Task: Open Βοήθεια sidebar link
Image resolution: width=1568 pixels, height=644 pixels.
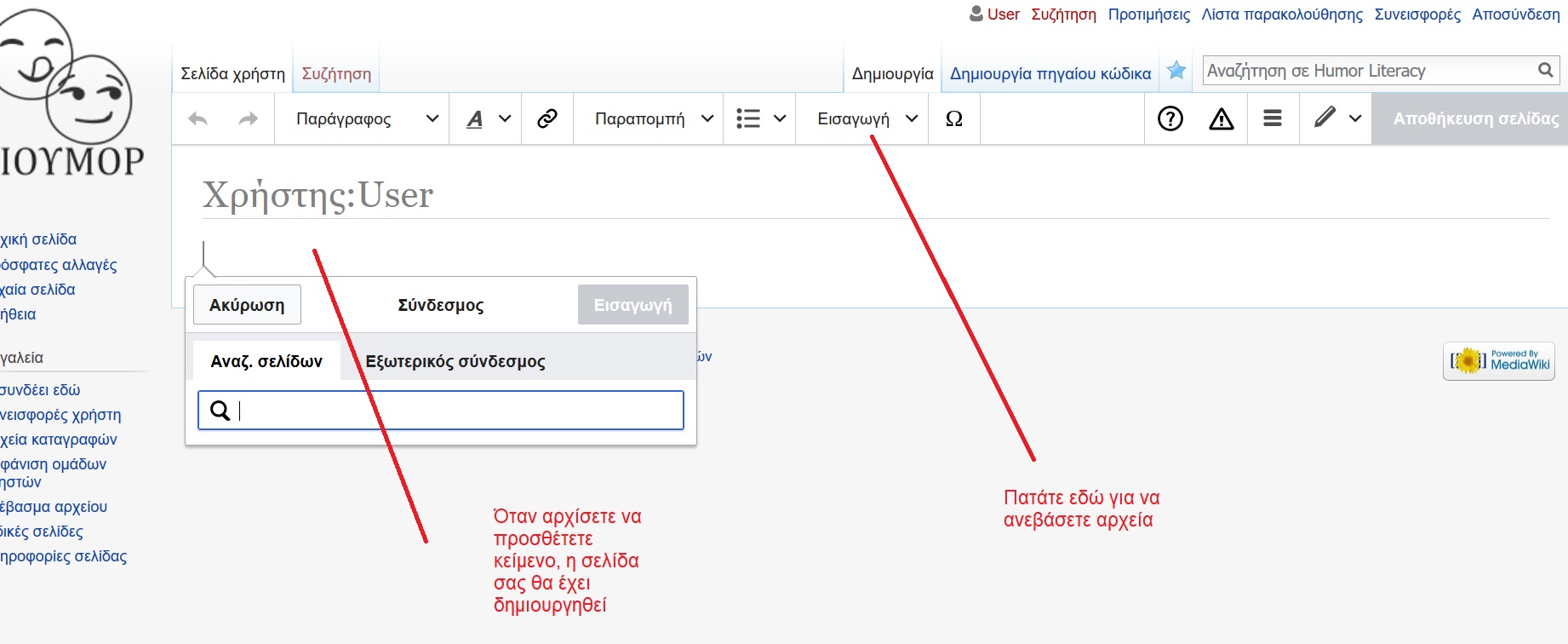Action: click(18, 314)
